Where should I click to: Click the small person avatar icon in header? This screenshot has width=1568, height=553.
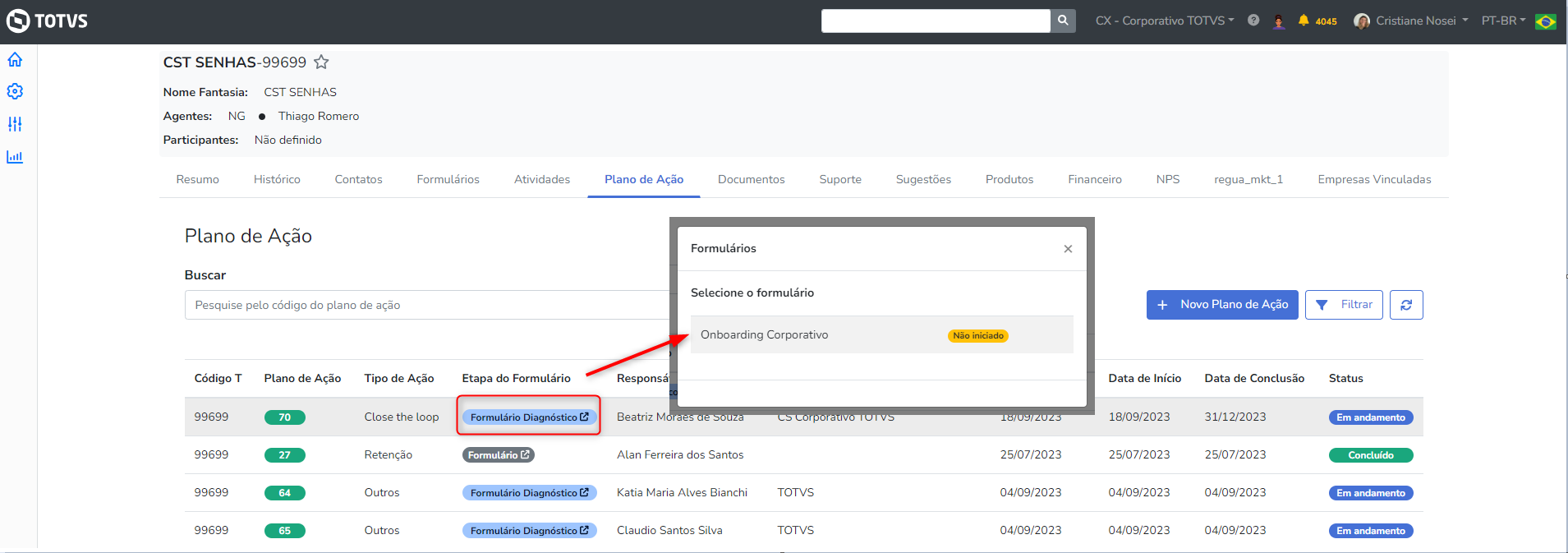click(1279, 21)
